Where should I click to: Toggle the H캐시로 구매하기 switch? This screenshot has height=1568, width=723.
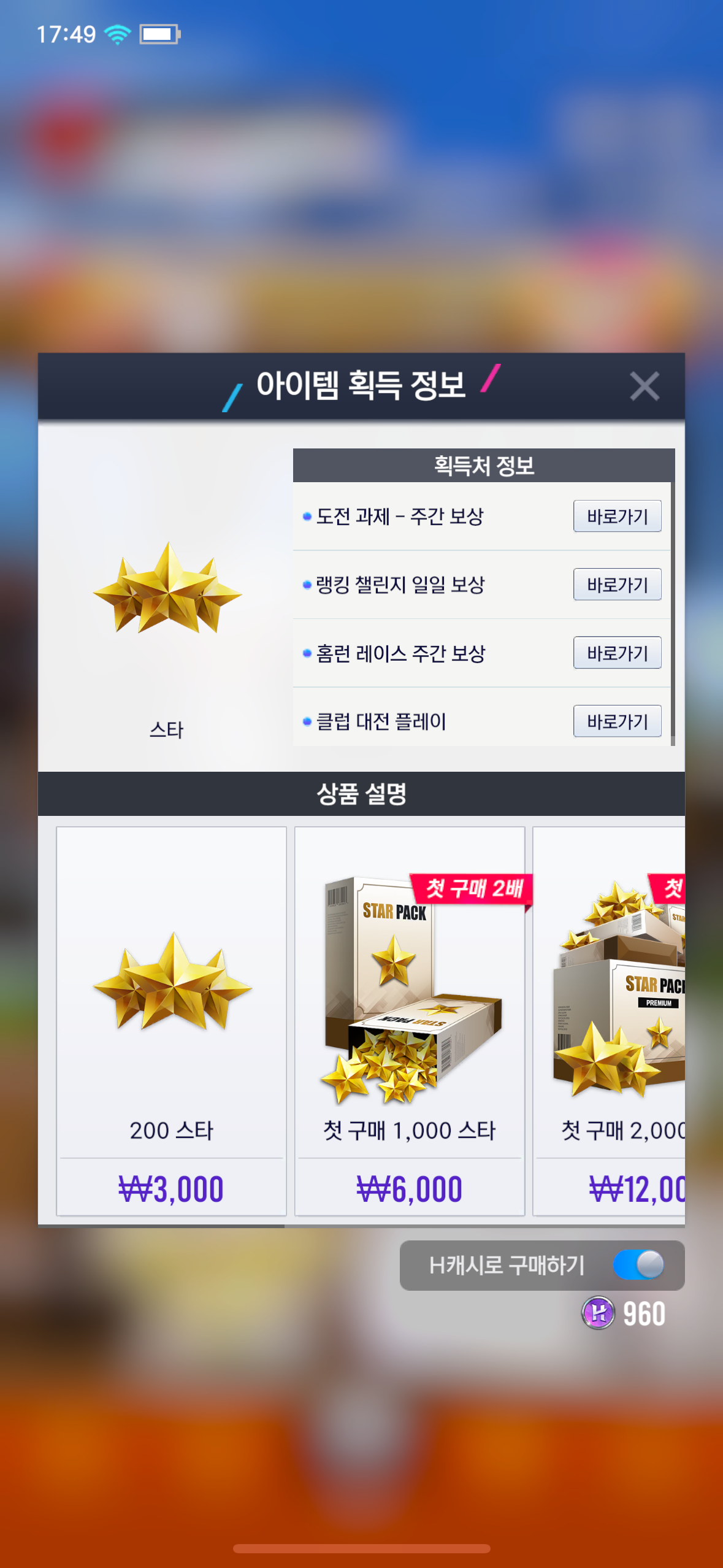(638, 1264)
